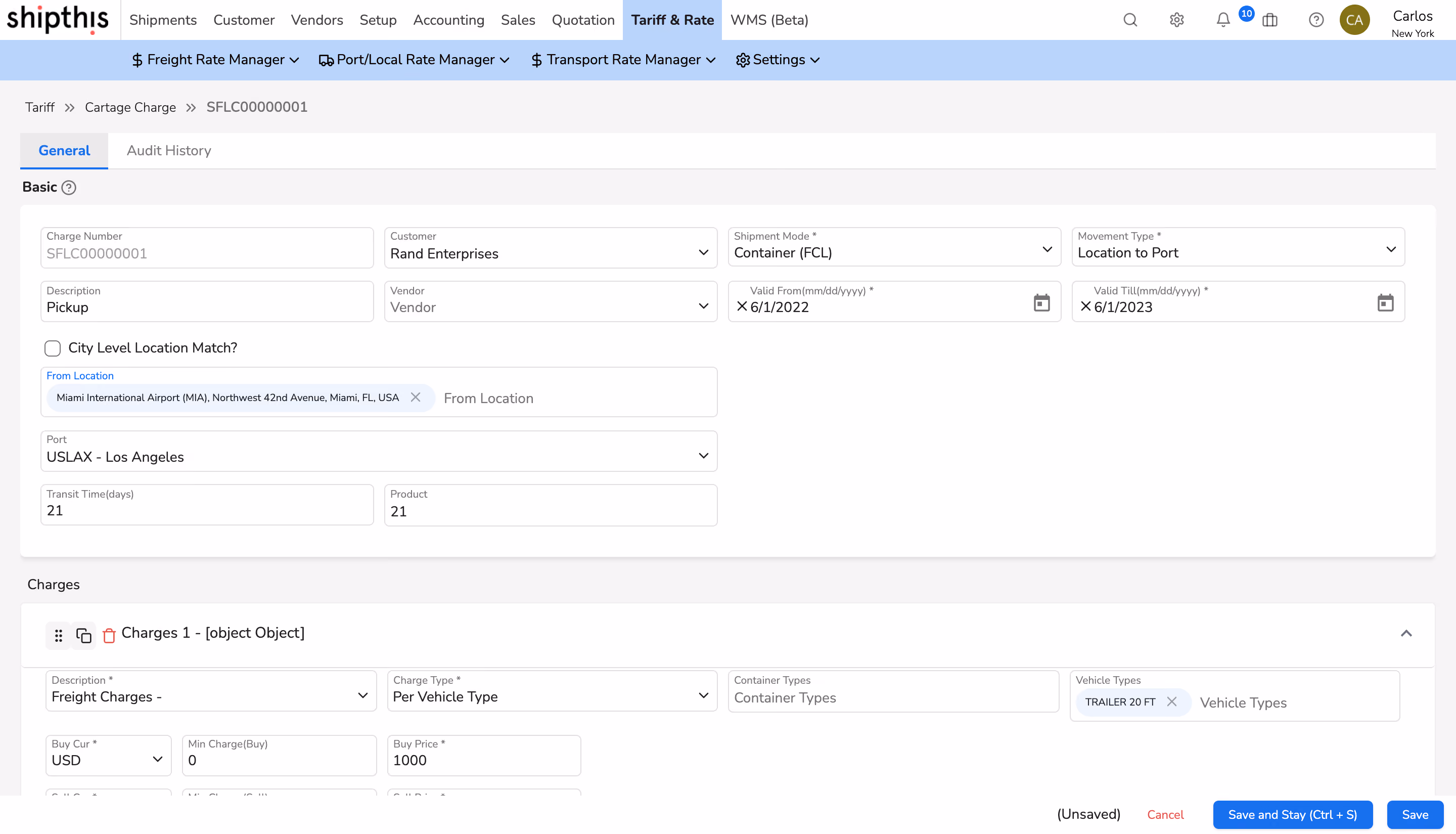Duplicate the Charges 1 row

[x=83, y=635]
